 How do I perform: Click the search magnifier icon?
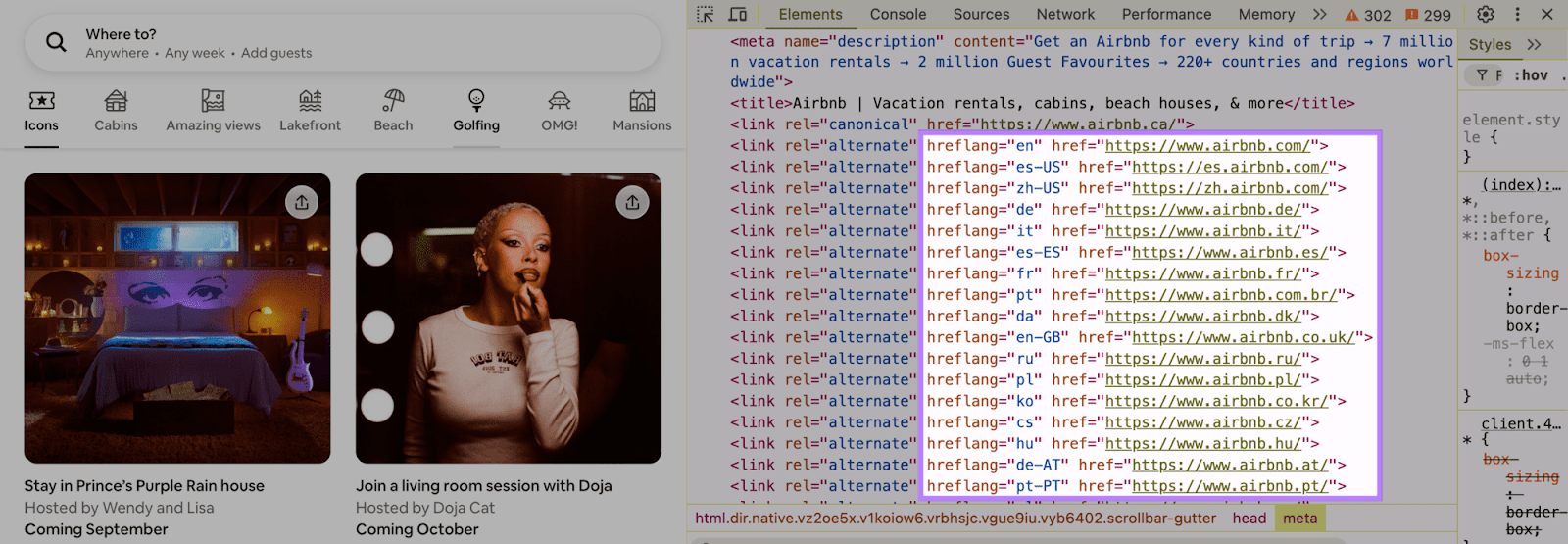[56, 42]
